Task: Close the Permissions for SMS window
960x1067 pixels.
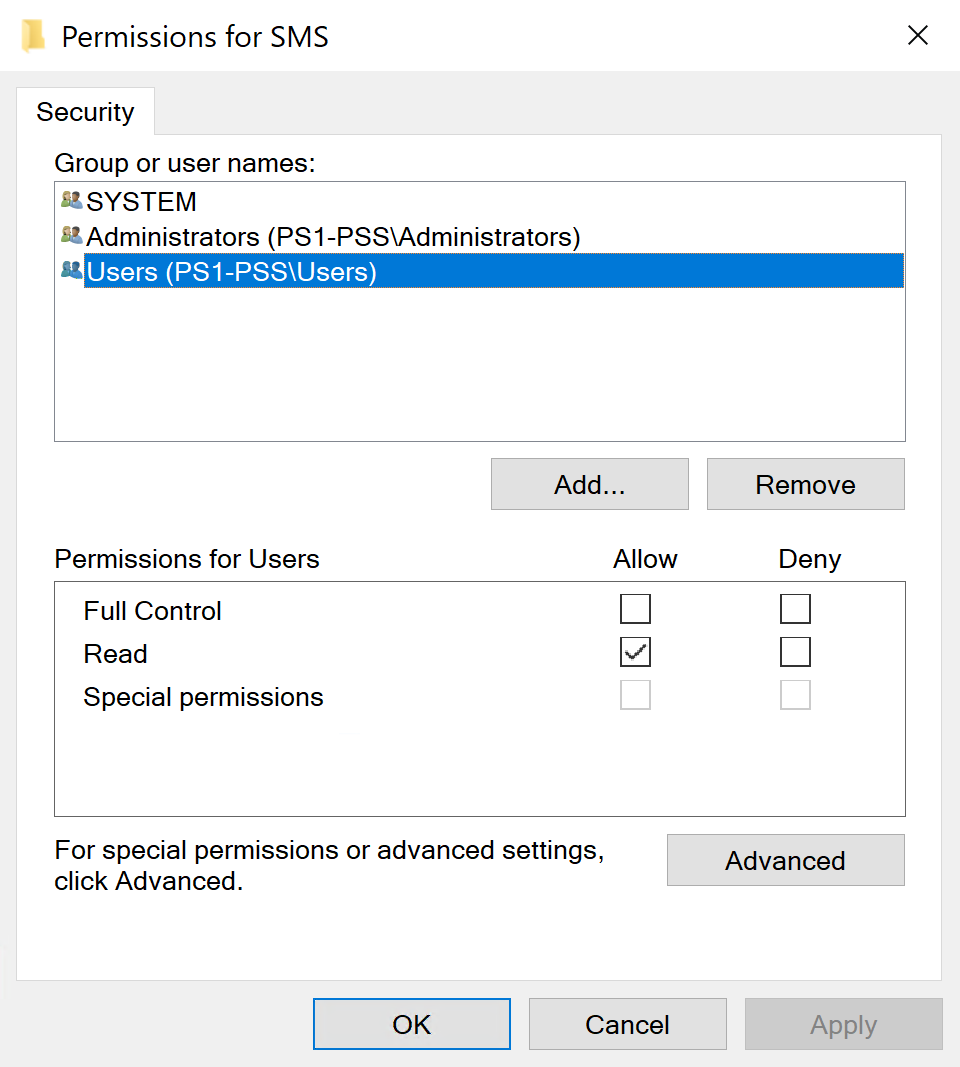Action: (918, 35)
